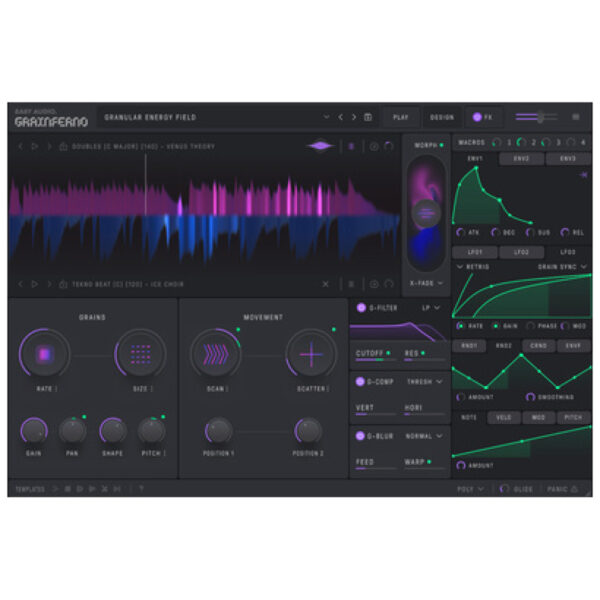Expand the Retrig dropdown
Image resolution: width=600 pixels, height=600 pixels.
pos(473,267)
